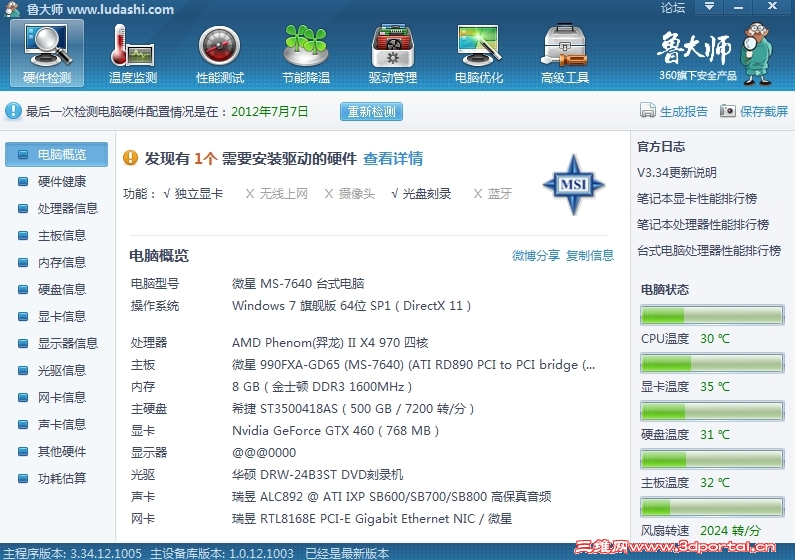Image resolution: width=795 pixels, height=560 pixels.
Task: Click 生成报告 to generate report
Action: point(683,111)
